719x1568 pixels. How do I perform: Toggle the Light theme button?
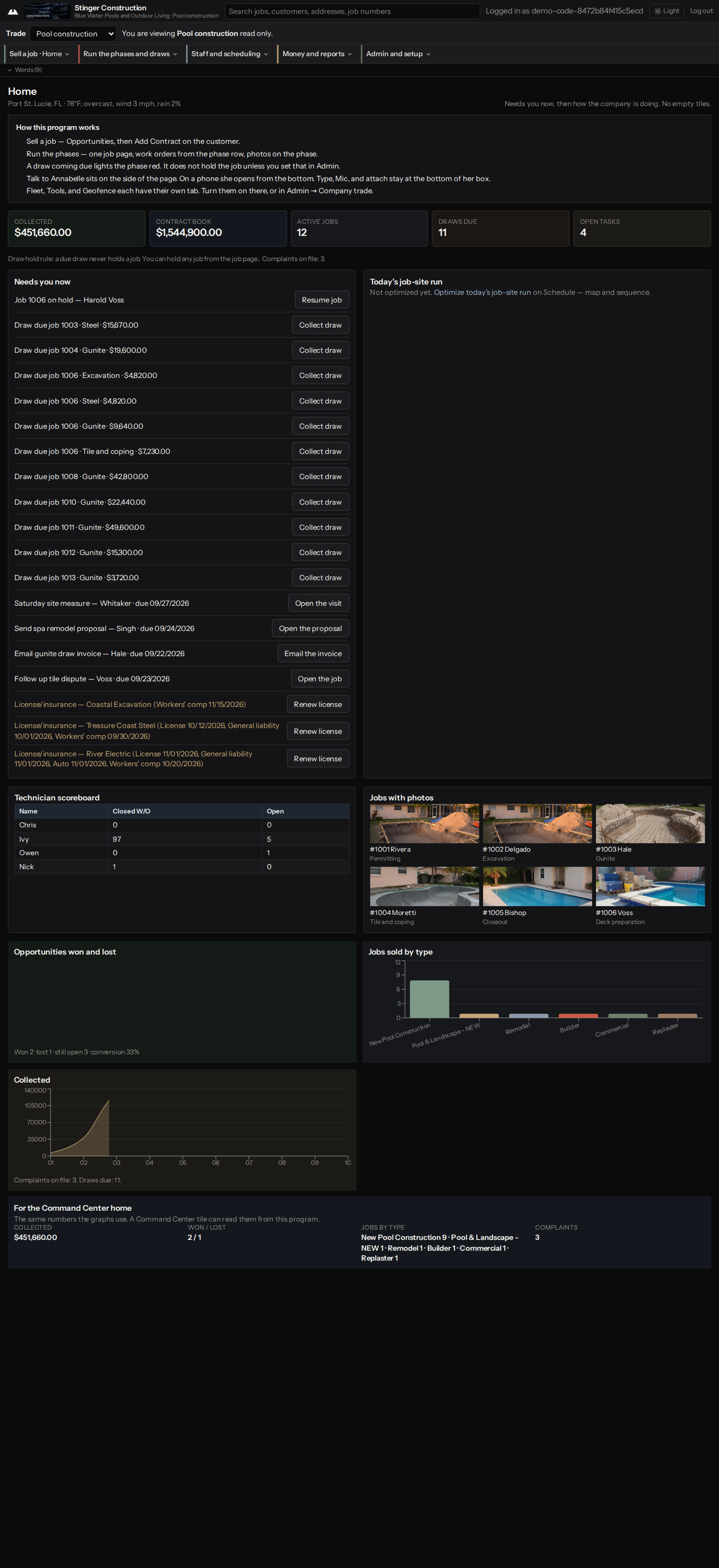[x=666, y=11]
